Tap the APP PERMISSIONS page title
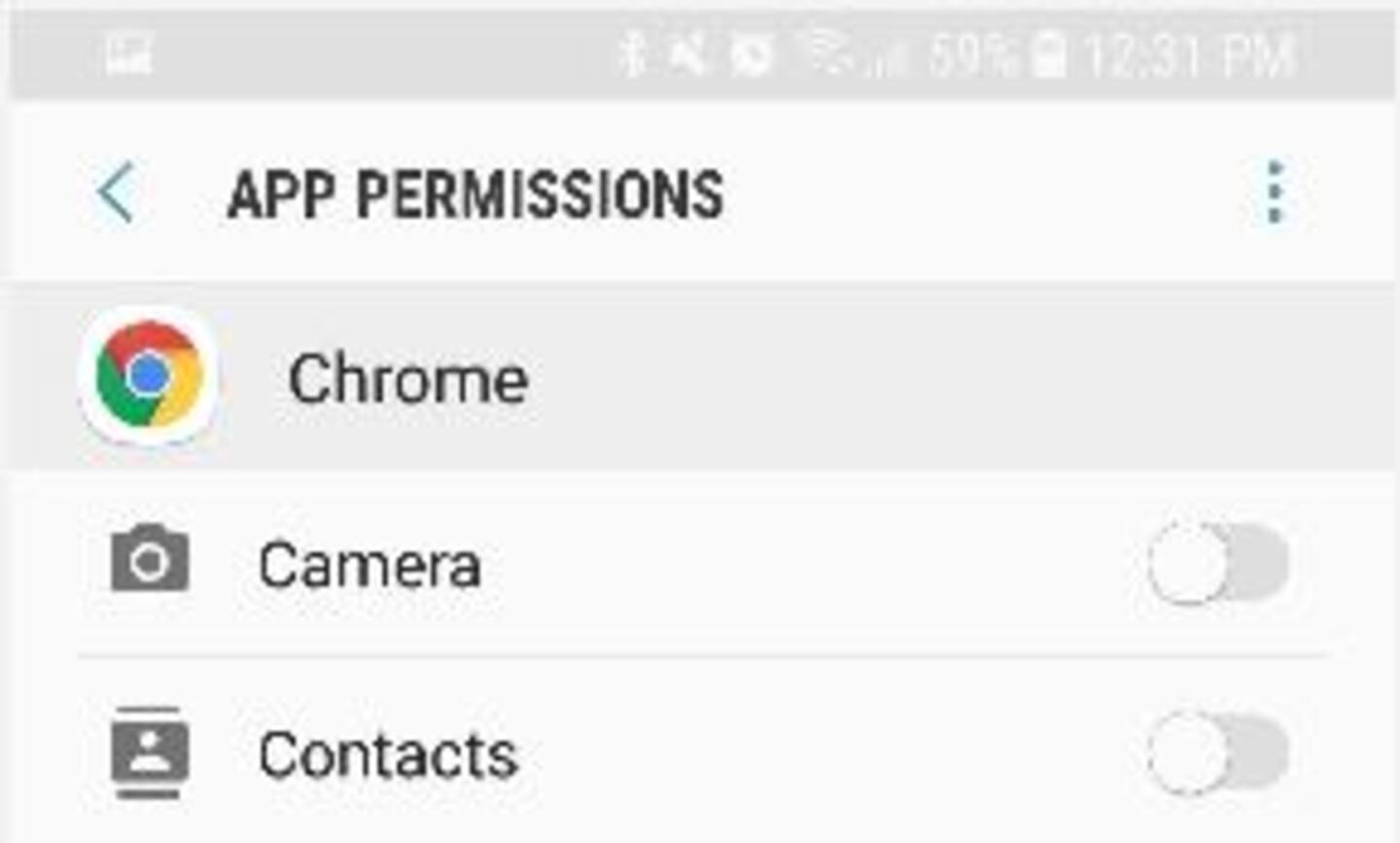The height and width of the screenshot is (843, 1400). (475, 194)
